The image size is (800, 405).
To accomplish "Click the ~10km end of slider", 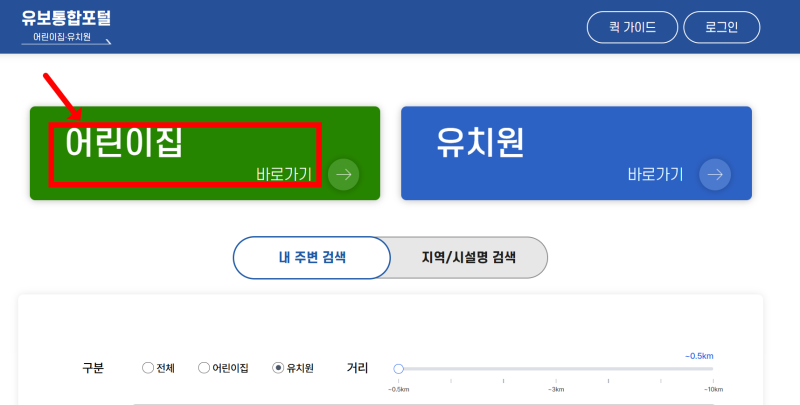I will pos(713,389).
